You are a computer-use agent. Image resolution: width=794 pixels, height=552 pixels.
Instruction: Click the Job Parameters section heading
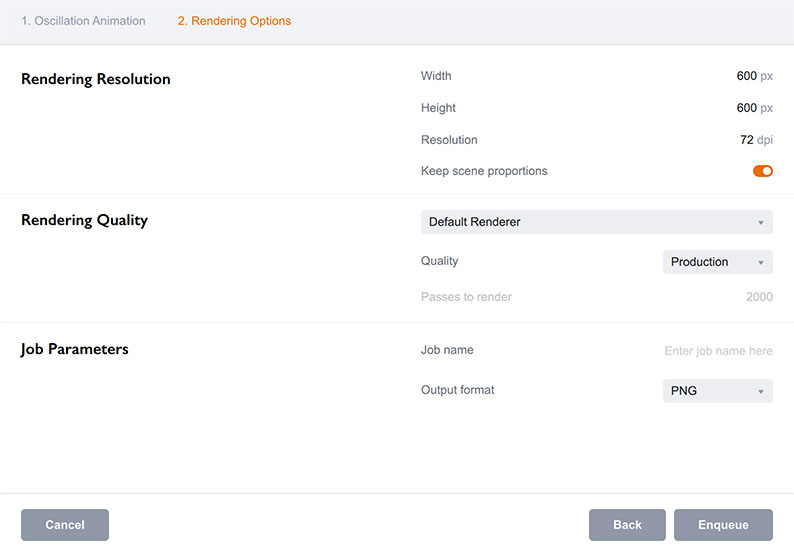75,349
